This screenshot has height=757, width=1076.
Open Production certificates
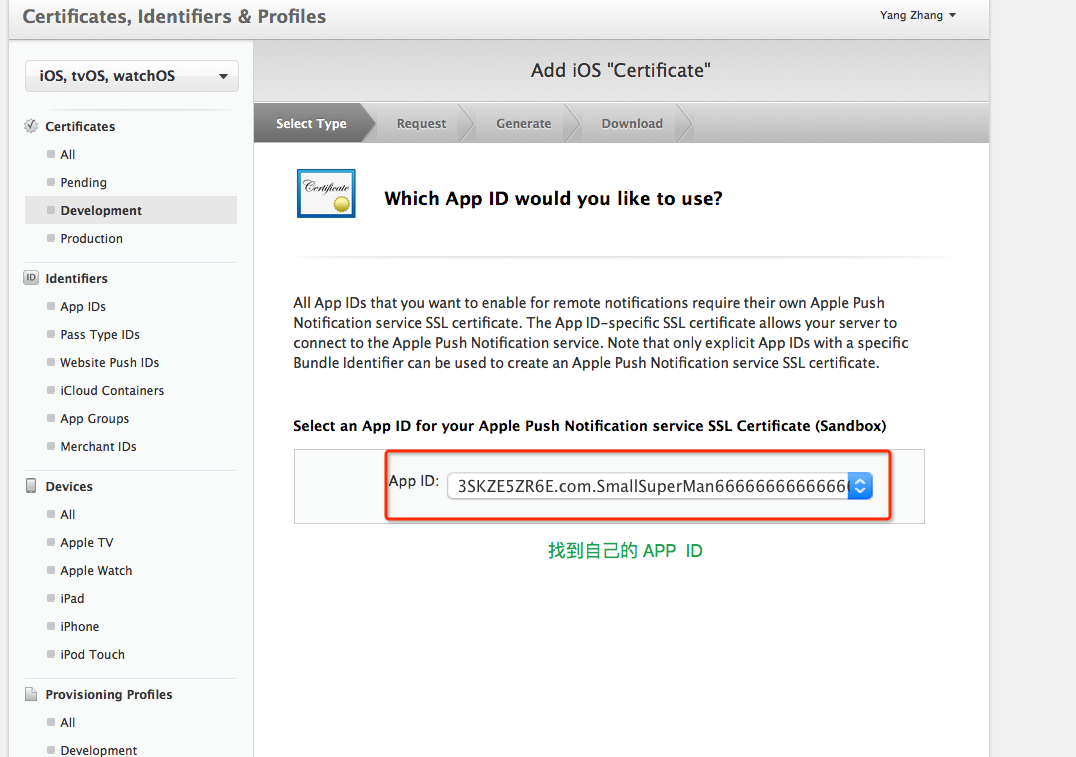(x=91, y=238)
